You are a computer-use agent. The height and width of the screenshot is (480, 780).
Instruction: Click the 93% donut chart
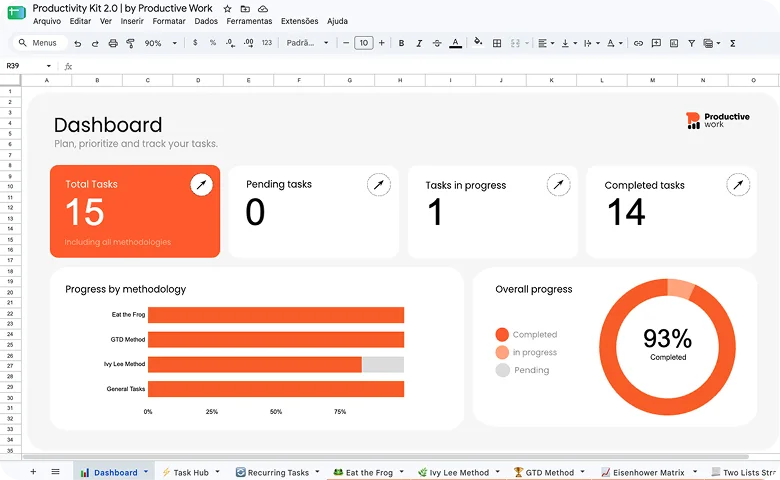(667, 347)
